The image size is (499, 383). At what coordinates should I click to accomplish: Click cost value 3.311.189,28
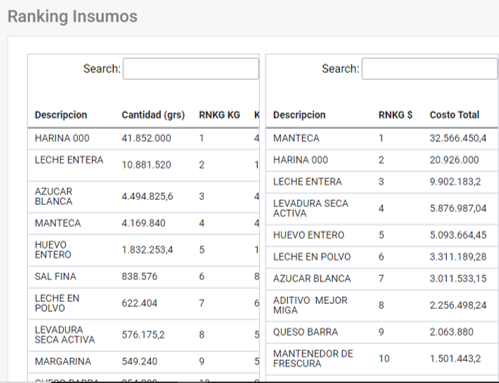click(458, 257)
